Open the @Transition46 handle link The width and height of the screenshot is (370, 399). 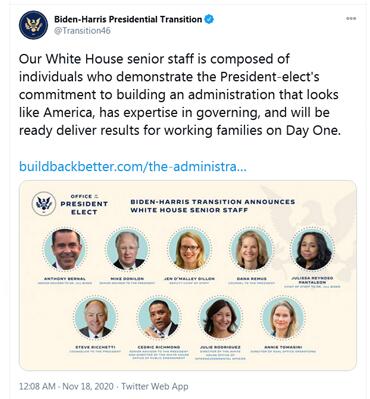(82, 31)
